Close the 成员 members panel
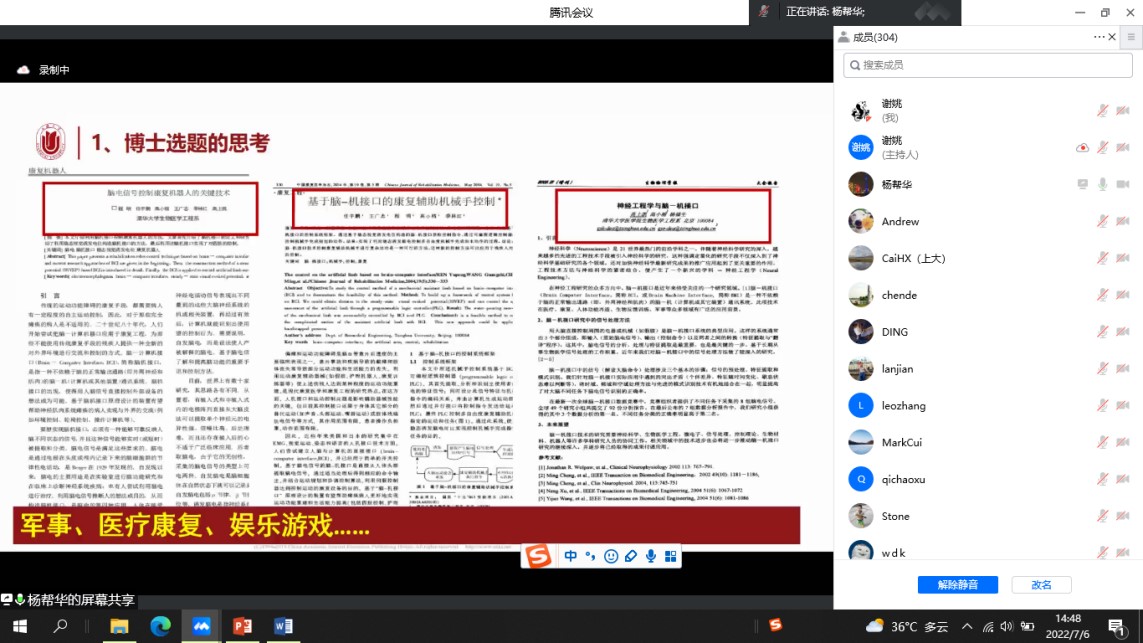This screenshot has height=643, width=1143. point(1113,37)
